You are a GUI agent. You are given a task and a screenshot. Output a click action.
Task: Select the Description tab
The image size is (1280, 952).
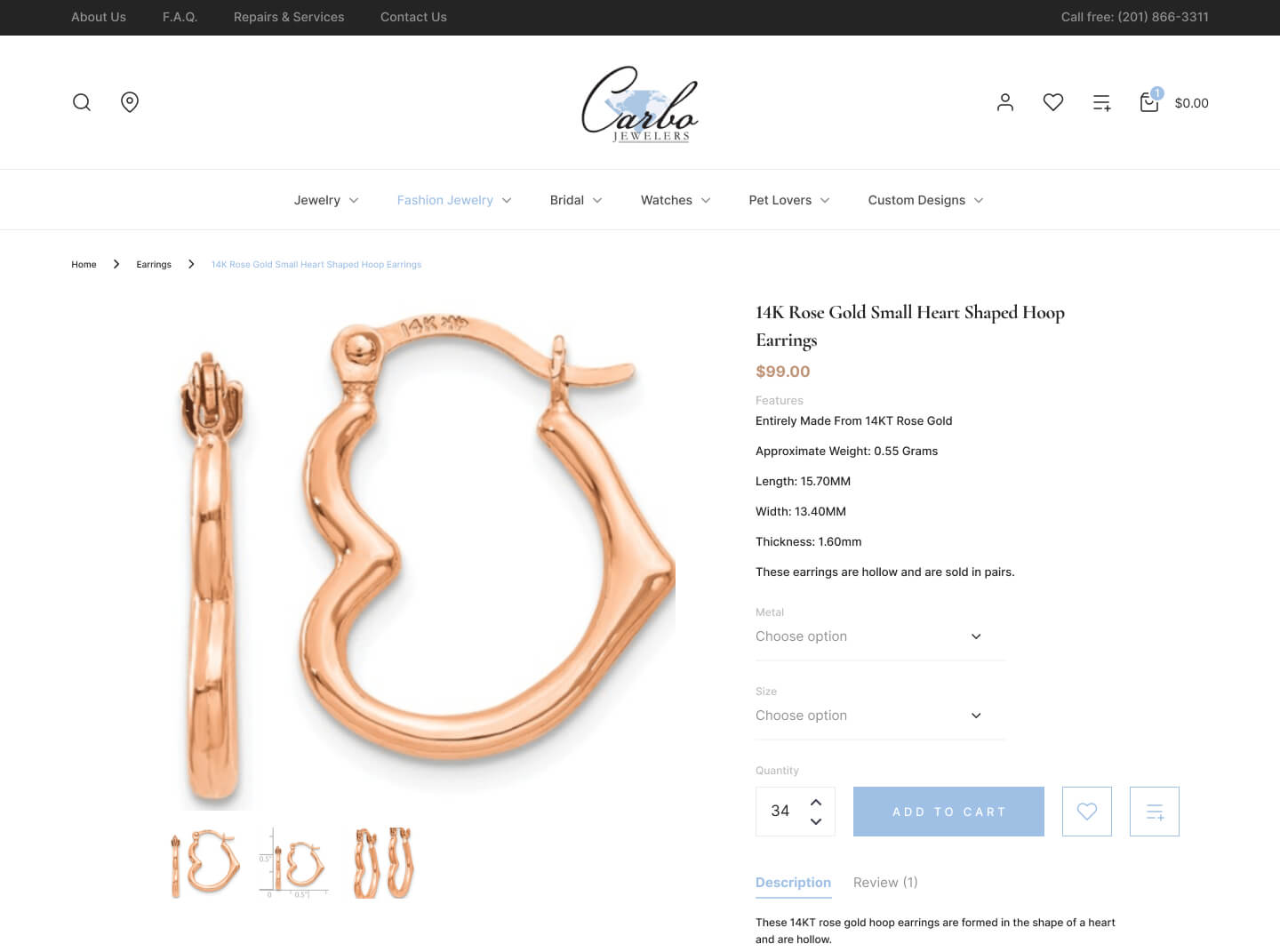(x=793, y=883)
